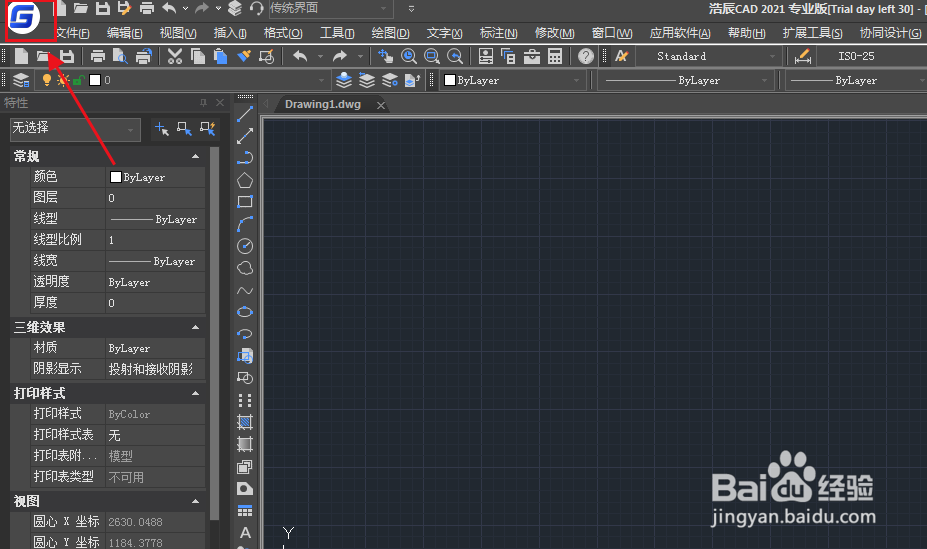Open the 文件(F) menu
The height and width of the screenshot is (549, 927).
[x=73, y=33]
